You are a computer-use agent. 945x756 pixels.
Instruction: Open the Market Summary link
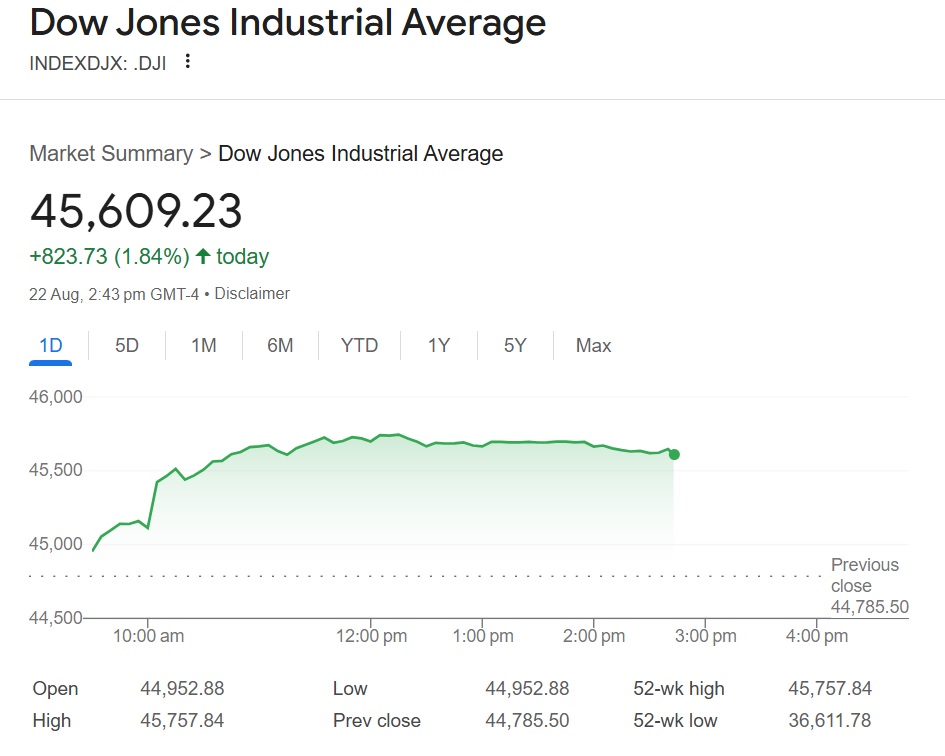[x=110, y=153]
